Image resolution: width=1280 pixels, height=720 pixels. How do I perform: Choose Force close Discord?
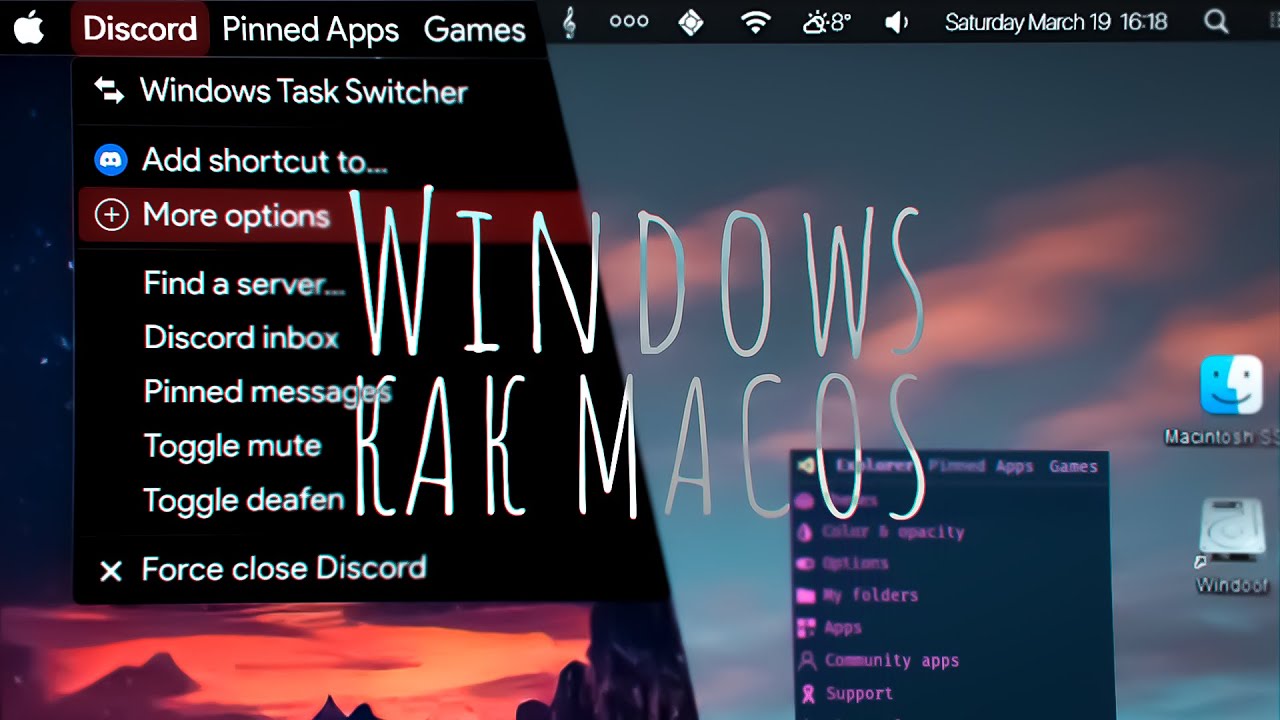284,568
